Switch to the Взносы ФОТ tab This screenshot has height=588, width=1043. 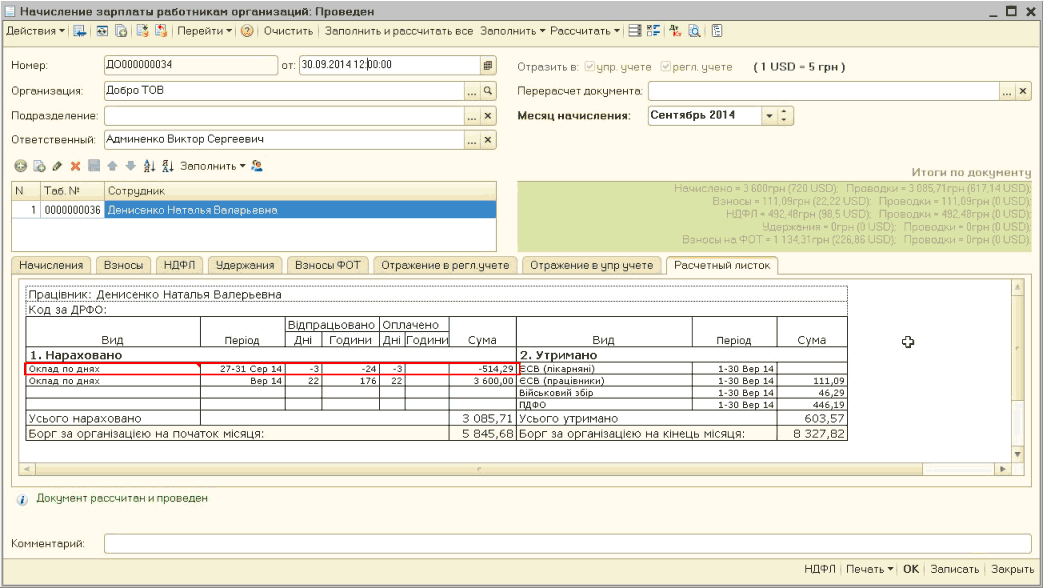(x=328, y=265)
